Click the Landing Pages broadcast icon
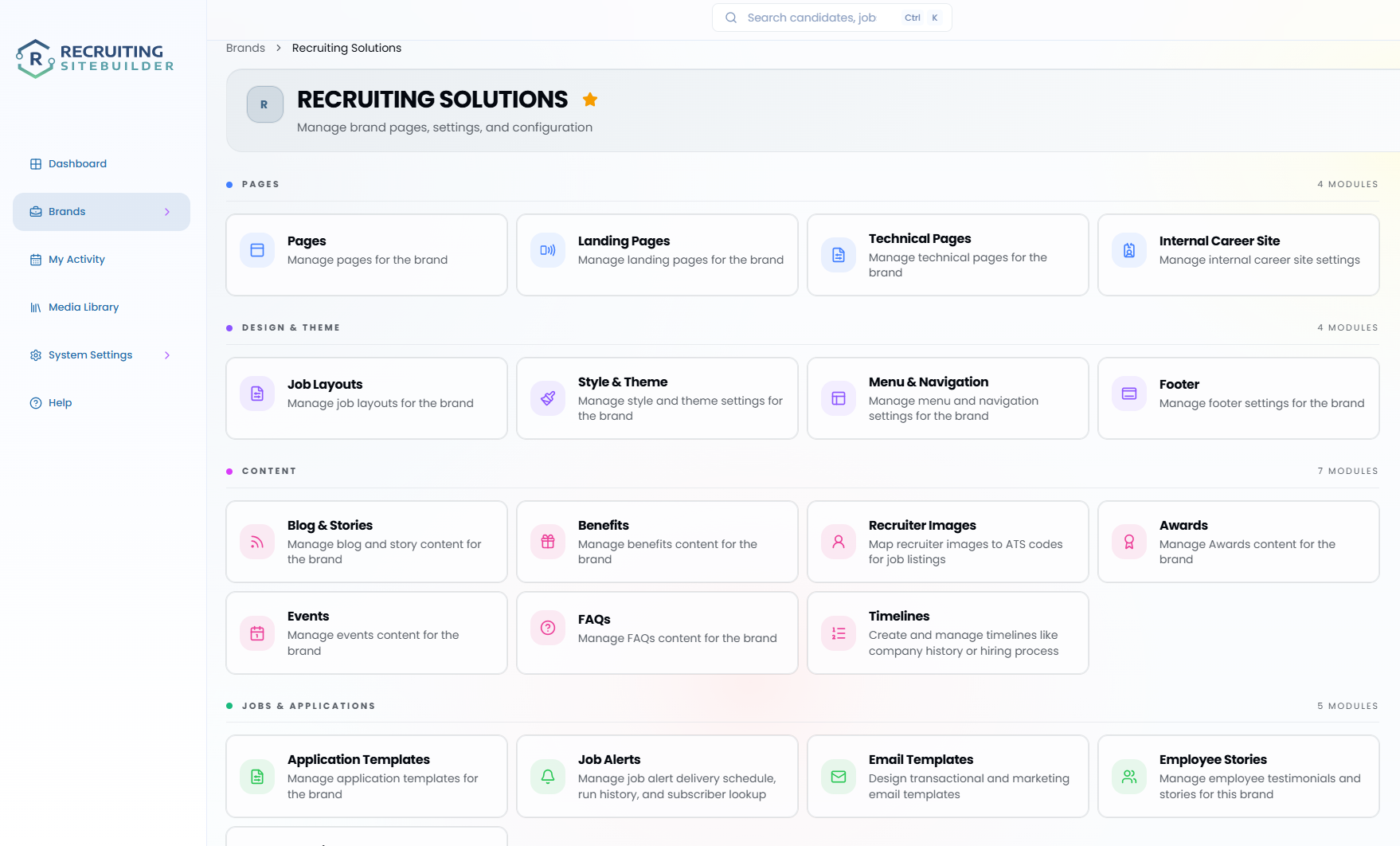Viewport: 1400px width, 846px height. [548, 250]
